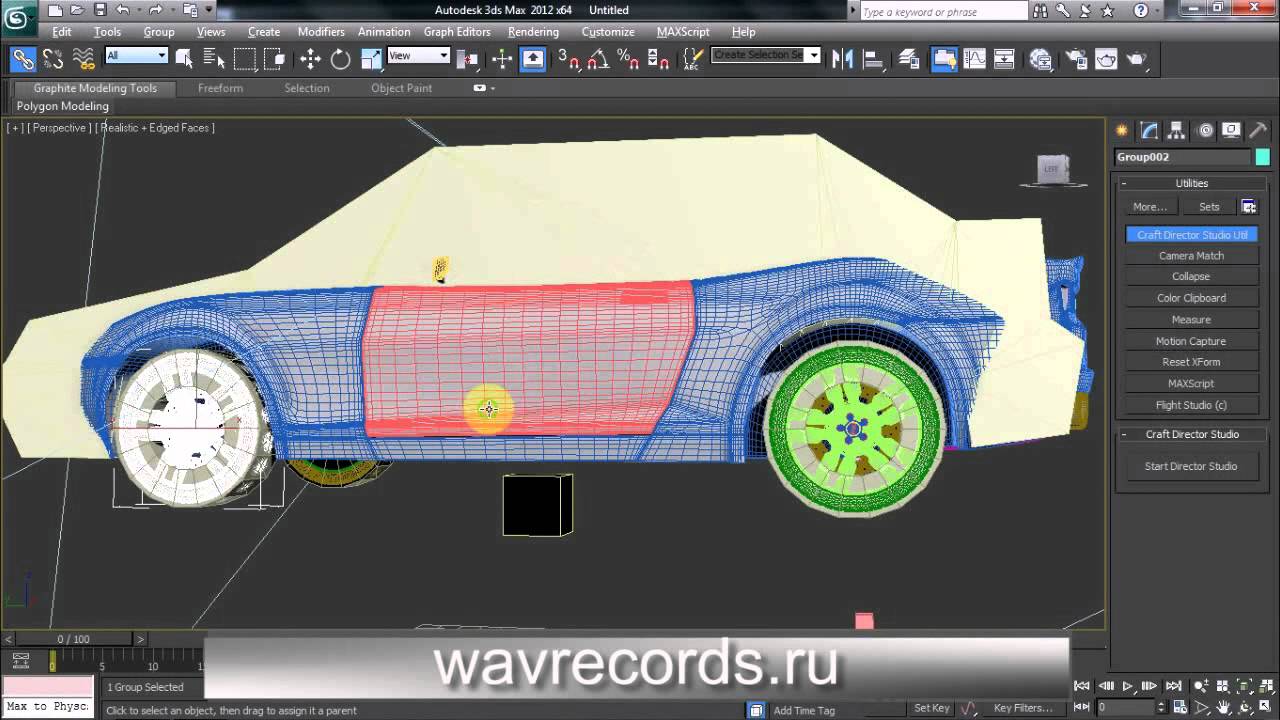Open the Create command panel tab
The width and height of the screenshot is (1280, 720).
coord(1122,130)
